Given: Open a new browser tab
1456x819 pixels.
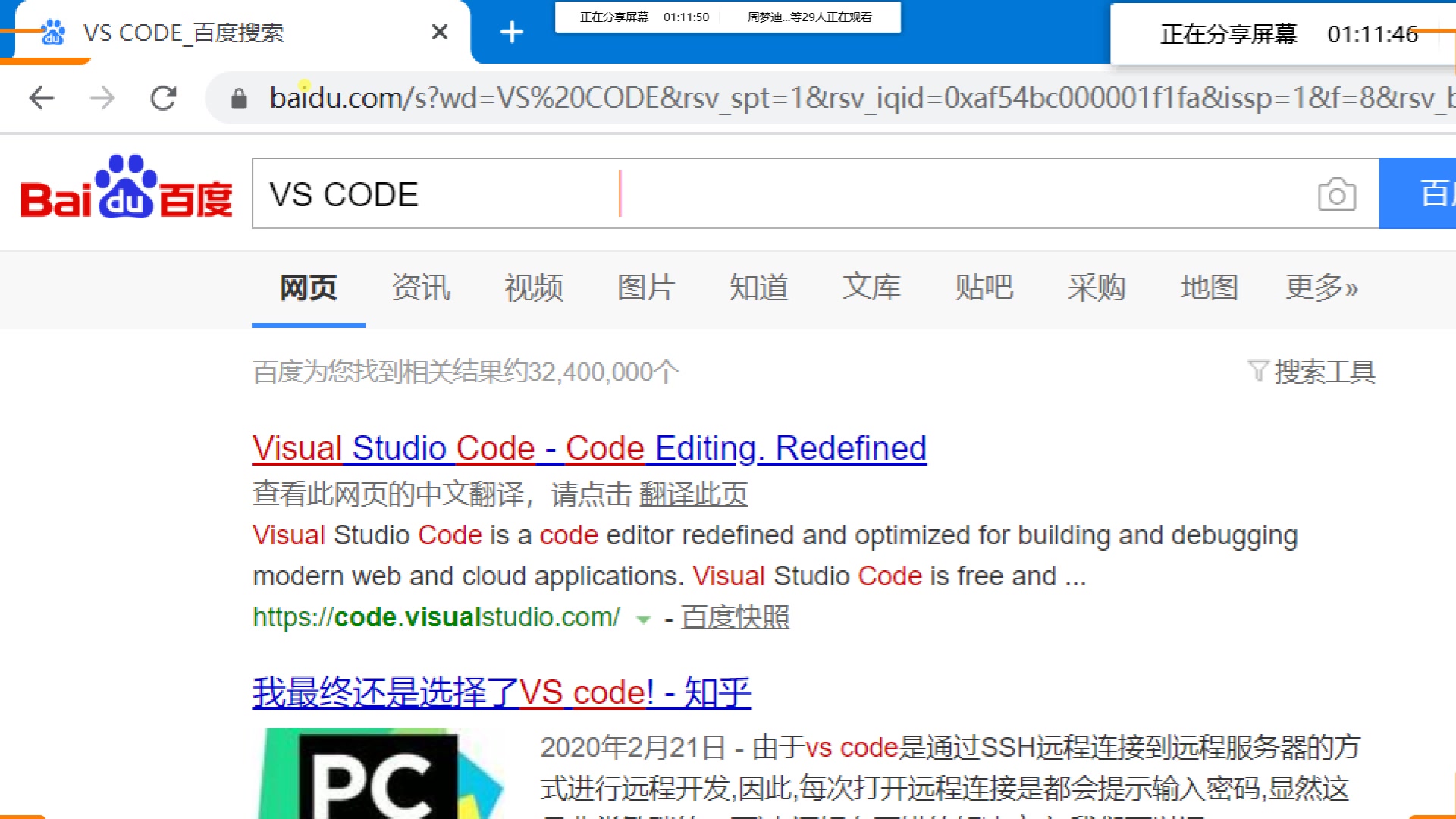Looking at the screenshot, I should (x=513, y=32).
